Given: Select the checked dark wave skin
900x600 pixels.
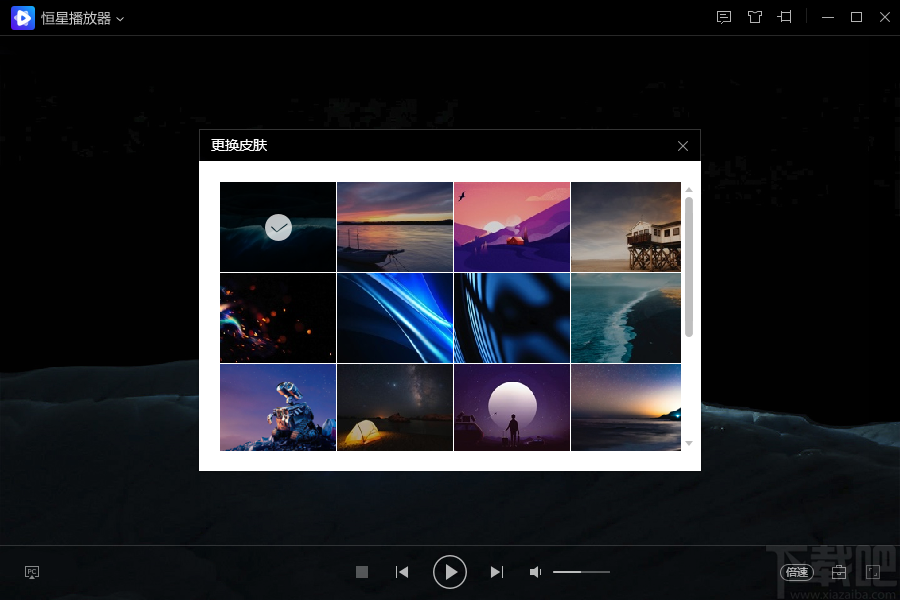Looking at the screenshot, I should 278,227.
